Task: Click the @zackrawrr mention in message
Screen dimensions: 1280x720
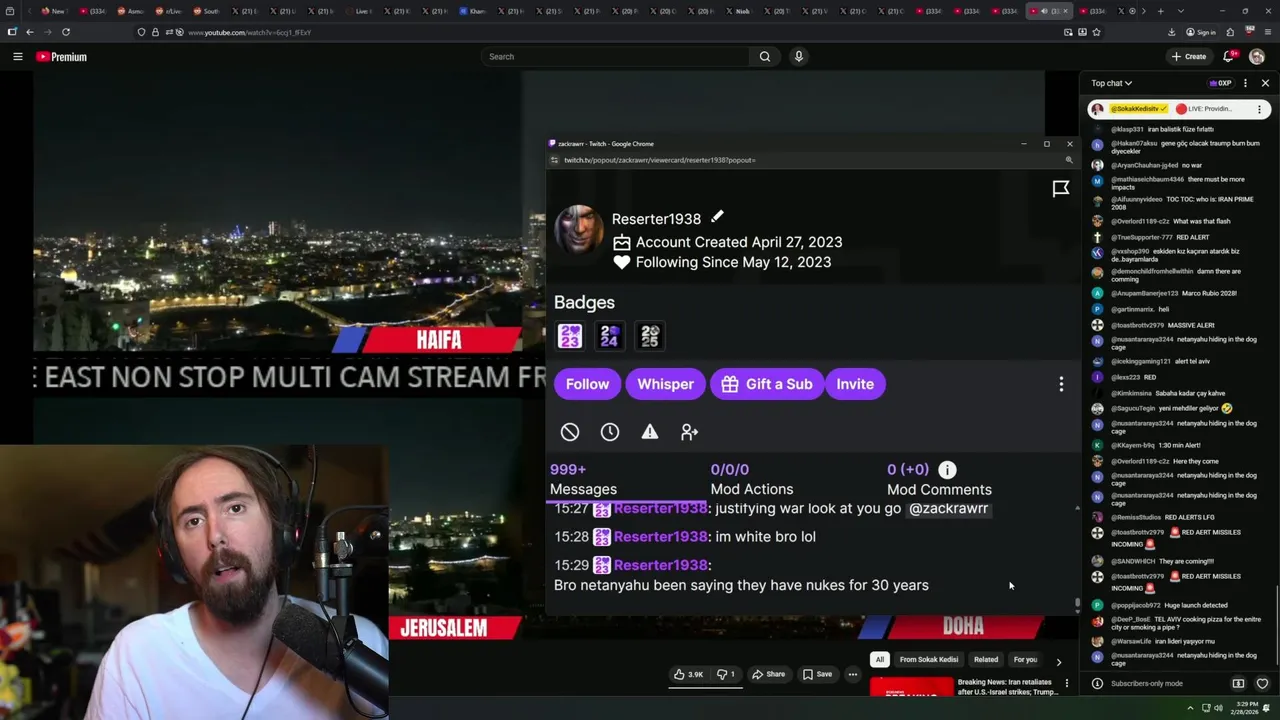Action: (x=948, y=508)
